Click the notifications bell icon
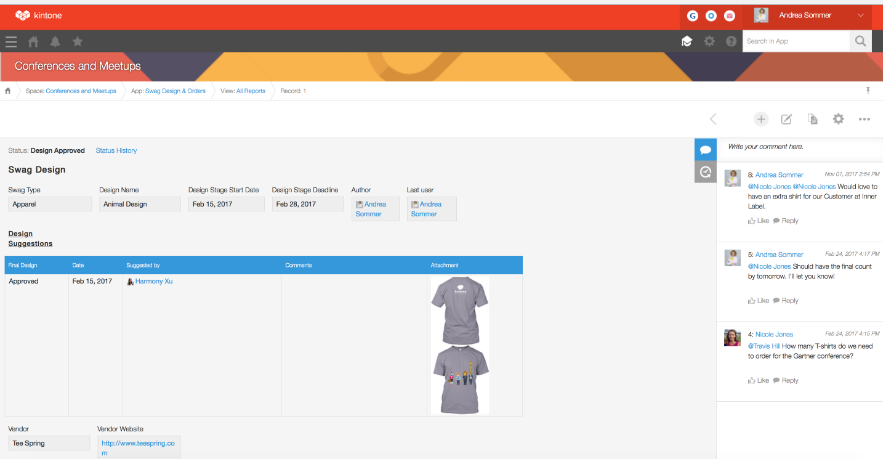The height and width of the screenshot is (459, 883). (x=55, y=41)
